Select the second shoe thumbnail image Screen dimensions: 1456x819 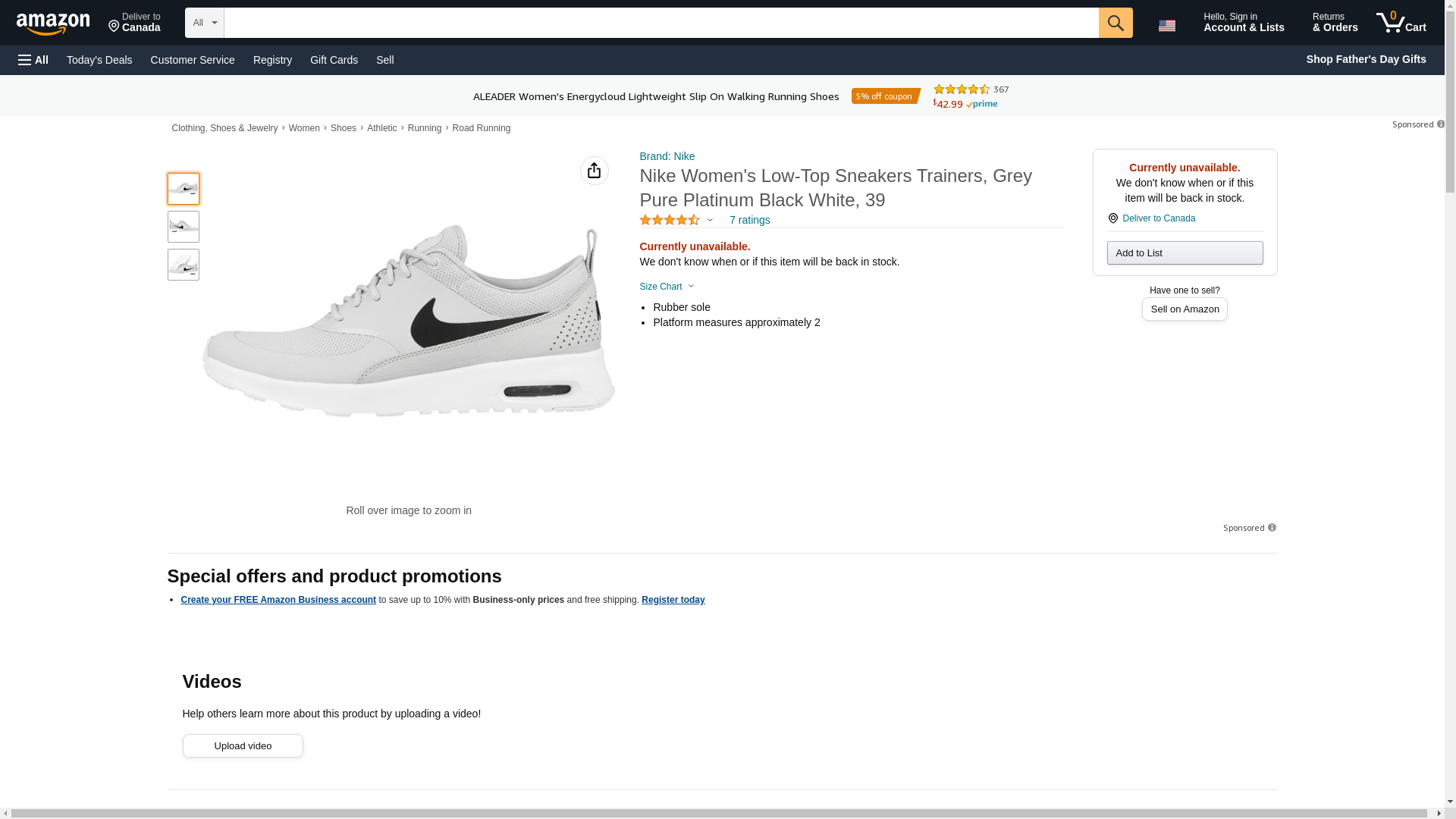184,227
